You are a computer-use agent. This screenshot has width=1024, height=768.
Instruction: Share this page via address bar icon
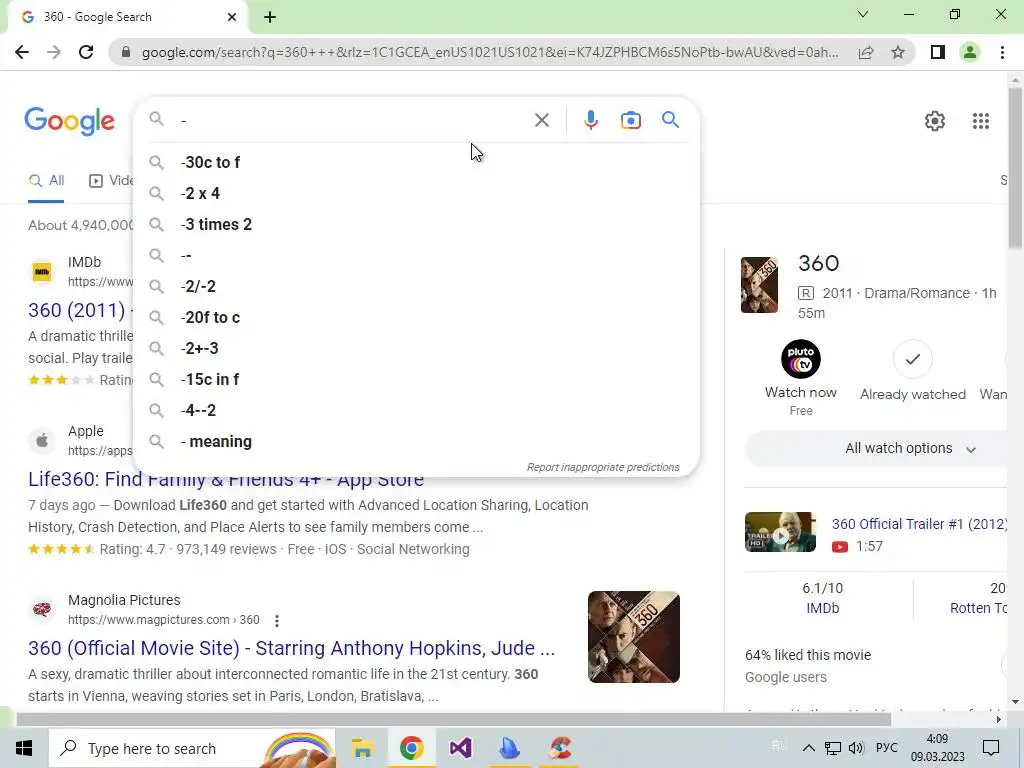[x=866, y=52]
